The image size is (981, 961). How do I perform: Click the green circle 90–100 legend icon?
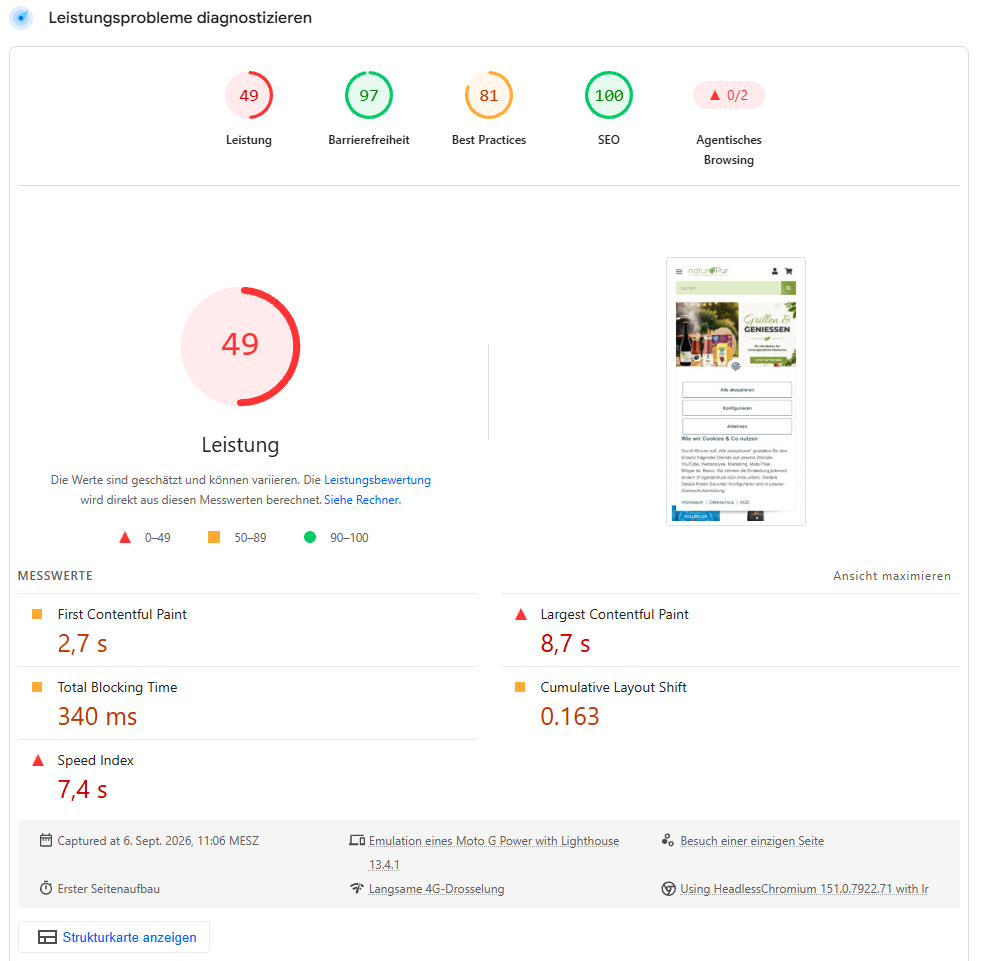pos(310,537)
